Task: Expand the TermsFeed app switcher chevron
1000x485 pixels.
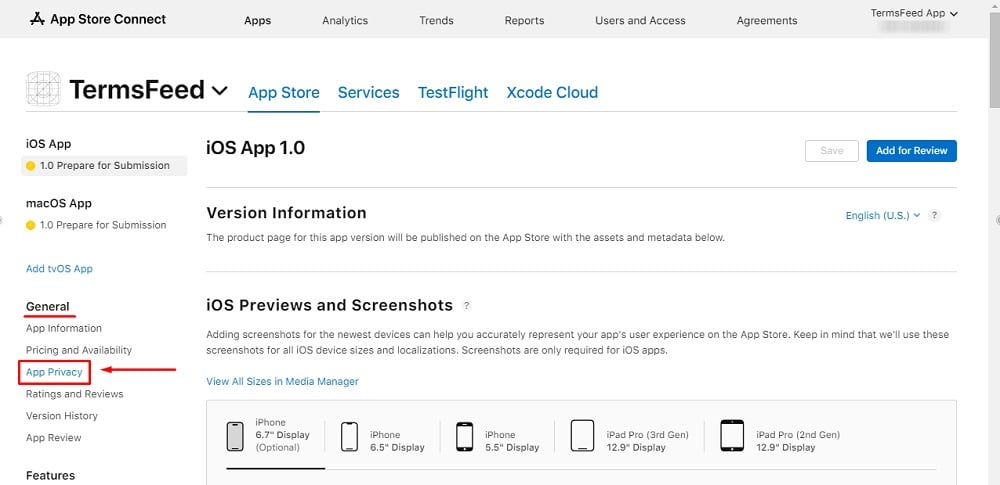Action: [x=219, y=91]
